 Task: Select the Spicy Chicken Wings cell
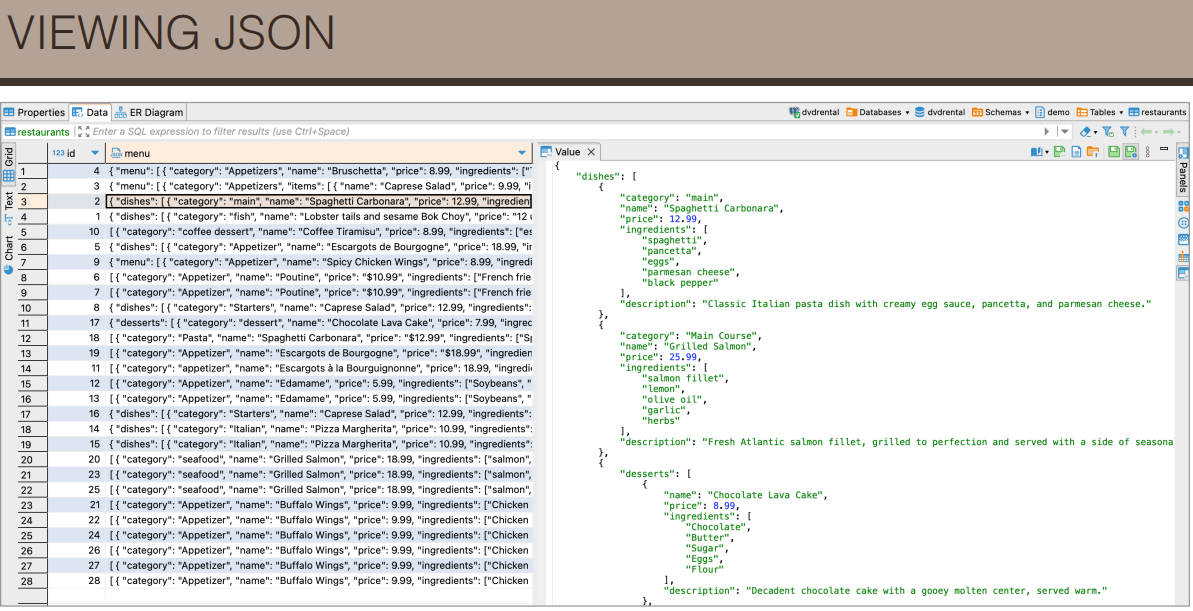coord(319,263)
